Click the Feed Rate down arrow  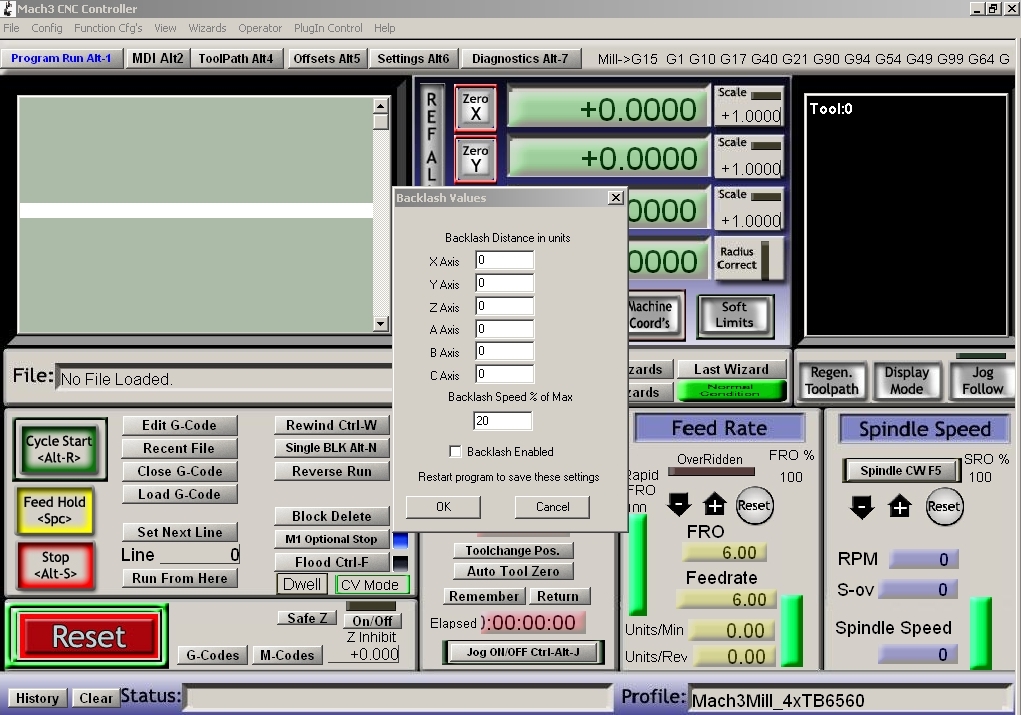click(x=679, y=505)
